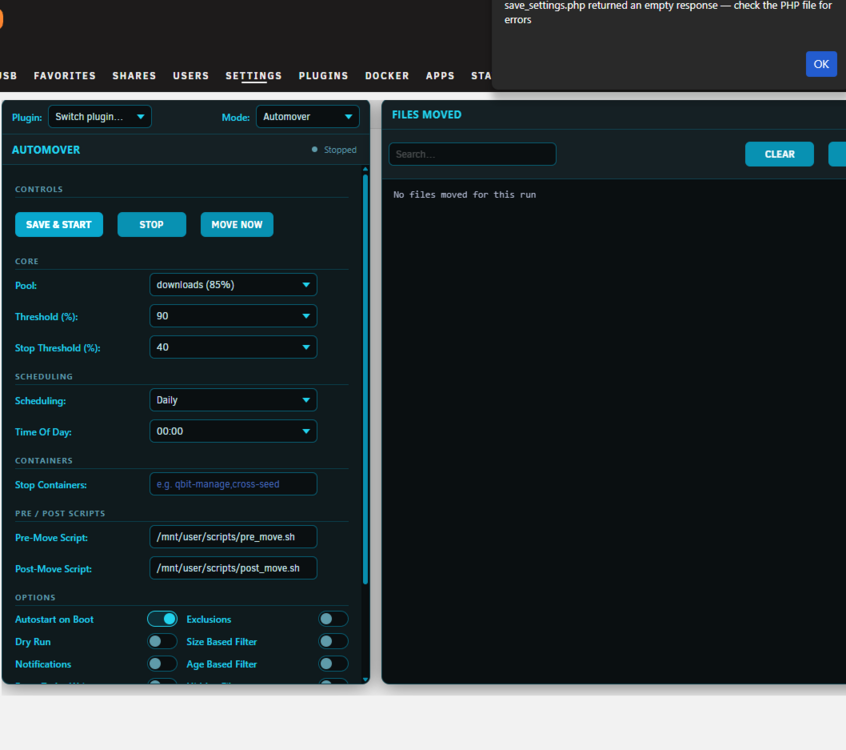Click the 'No files moved for this run' text
The image size is (846, 750).
point(465,195)
